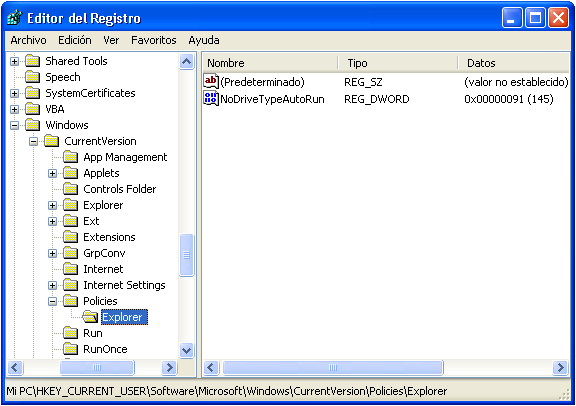Click the tree pane horizontal scrollbar thumb
The image size is (576, 406).
click(x=97, y=367)
